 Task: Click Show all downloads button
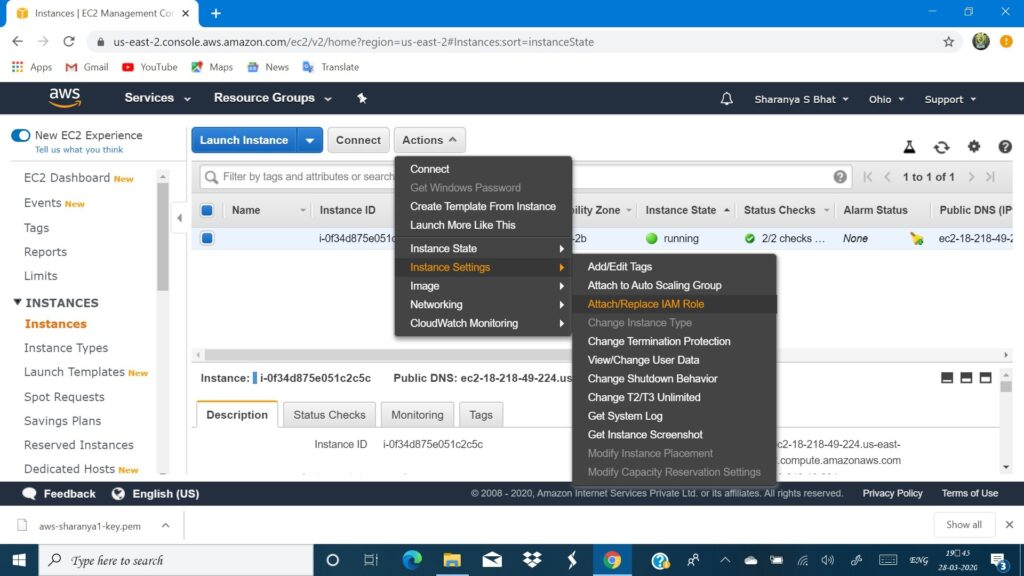coord(963,525)
